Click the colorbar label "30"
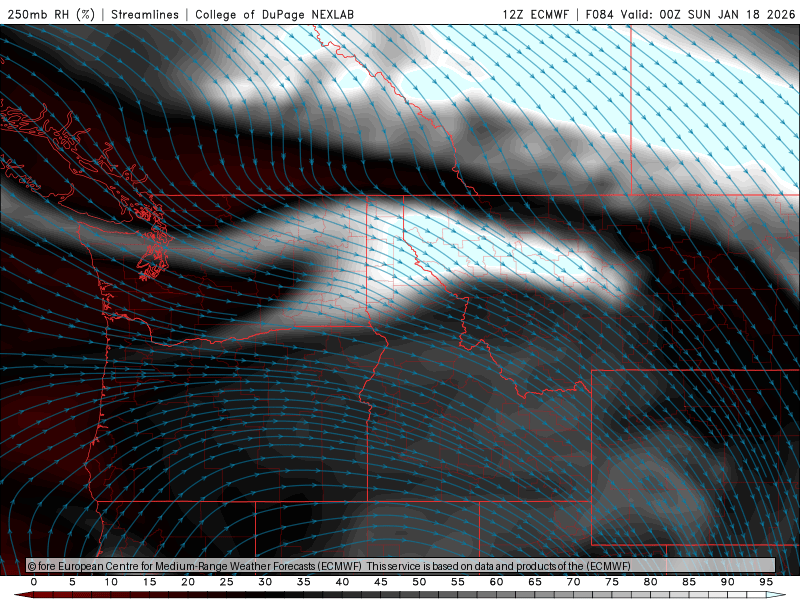Screen dimensions: 800x600 265,582
